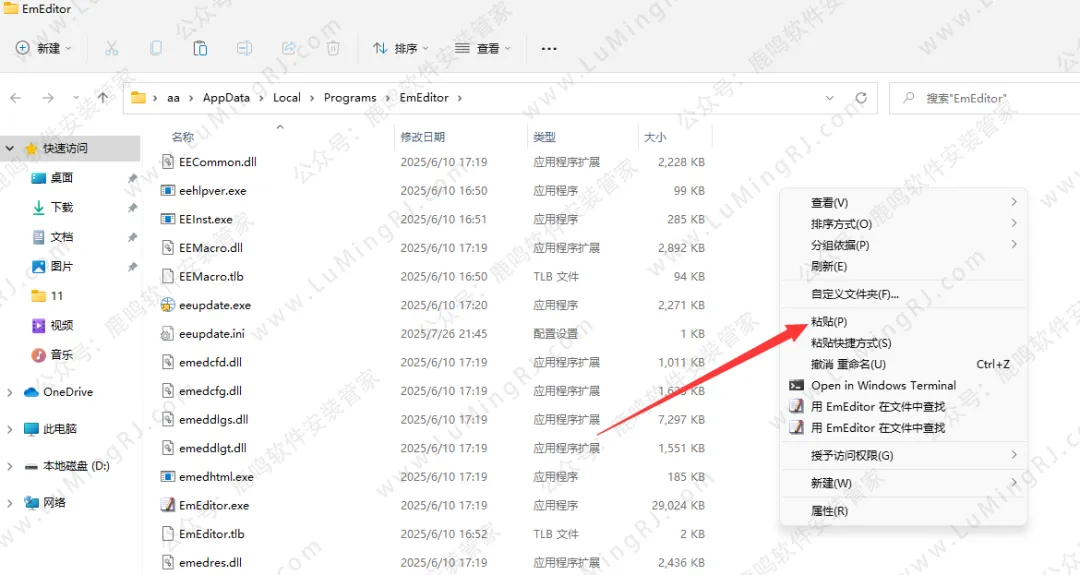This screenshot has height=575, width=1080.
Task: Click the Copy icon in toolbar
Action: pos(156,48)
